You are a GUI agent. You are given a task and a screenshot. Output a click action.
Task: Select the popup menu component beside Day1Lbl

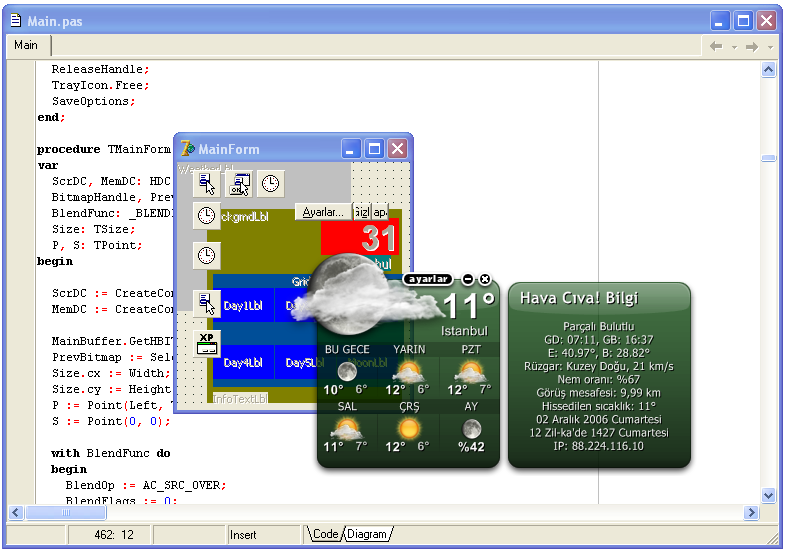coord(206,304)
